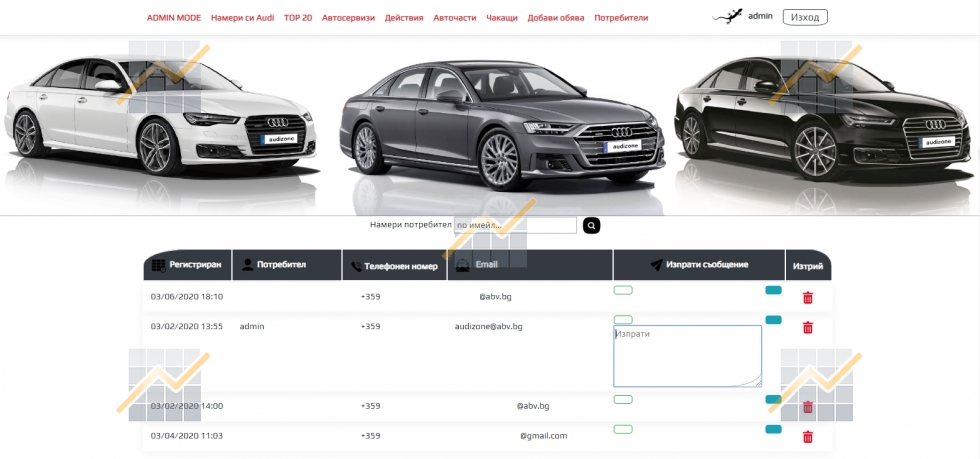The width and height of the screenshot is (980, 459).
Task: Click the calendar icon in the Регистриран header
Action: point(159,266)
